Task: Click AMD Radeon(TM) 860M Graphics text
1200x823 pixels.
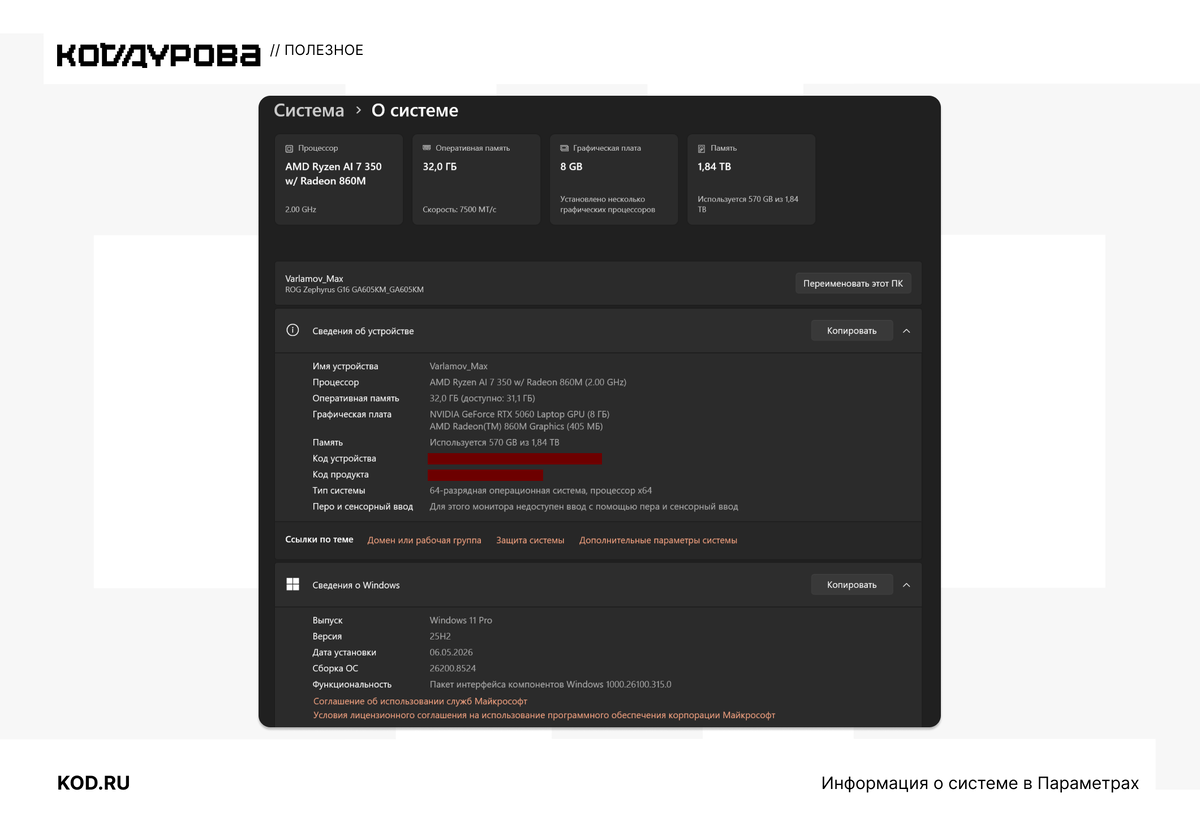Action: click(516, 426)
